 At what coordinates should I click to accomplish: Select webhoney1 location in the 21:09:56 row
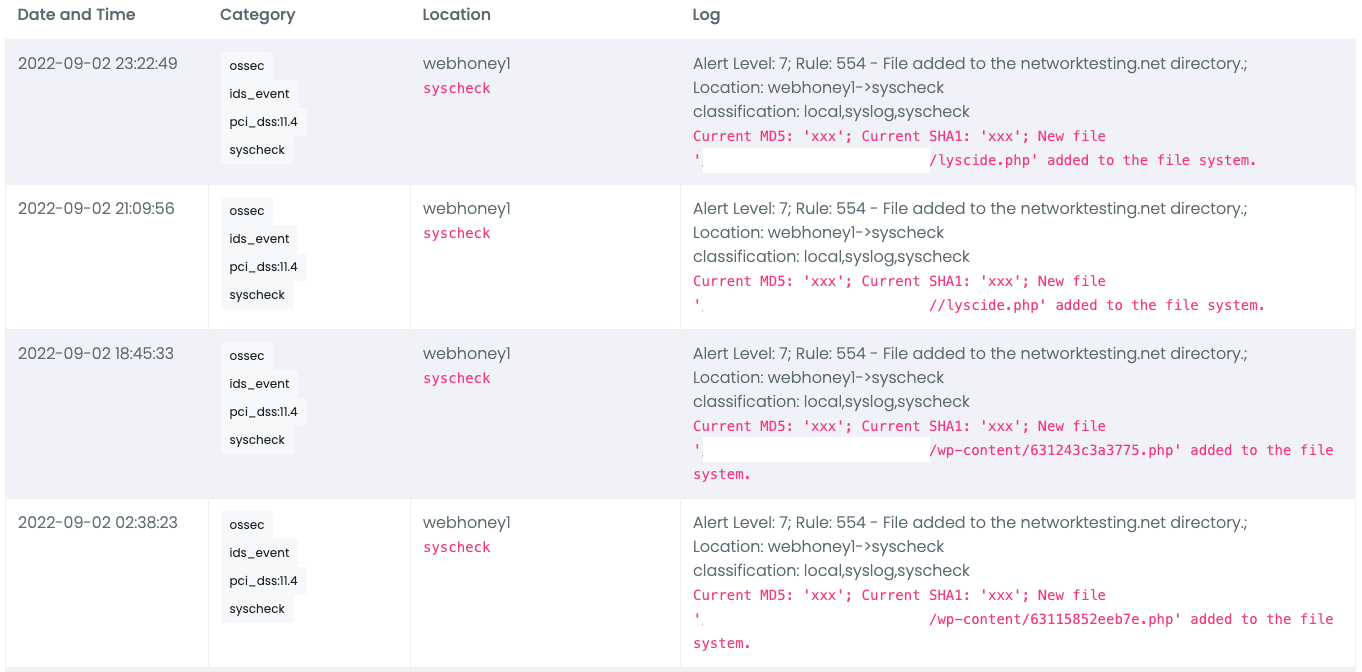point(466,209)
